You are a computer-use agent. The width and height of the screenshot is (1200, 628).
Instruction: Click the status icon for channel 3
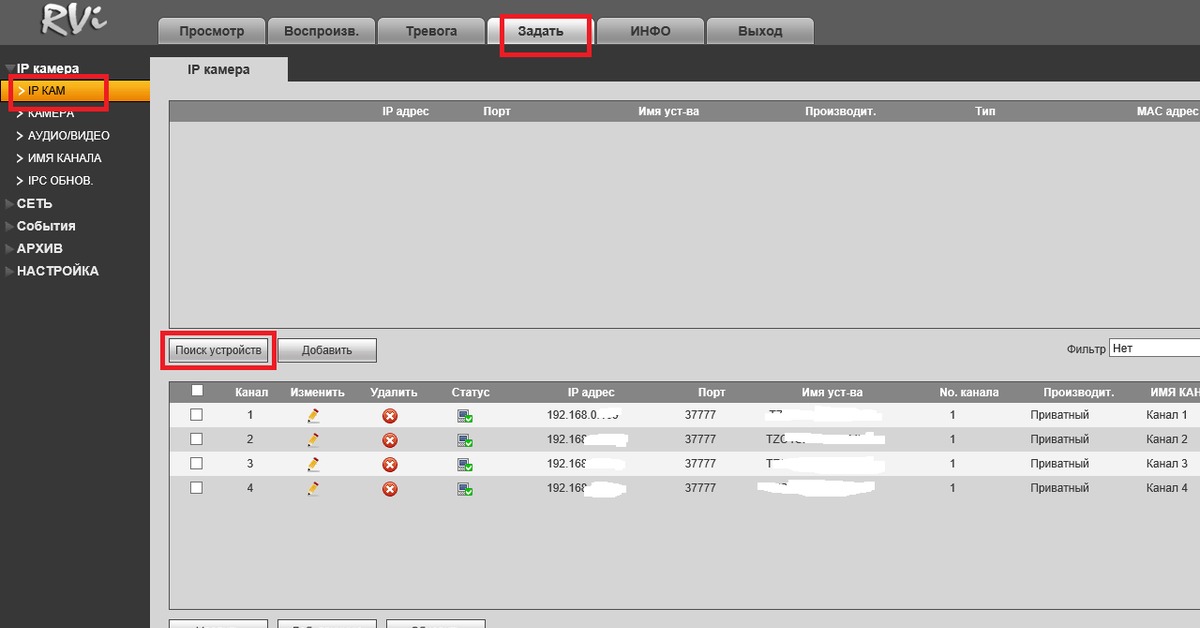464,465
